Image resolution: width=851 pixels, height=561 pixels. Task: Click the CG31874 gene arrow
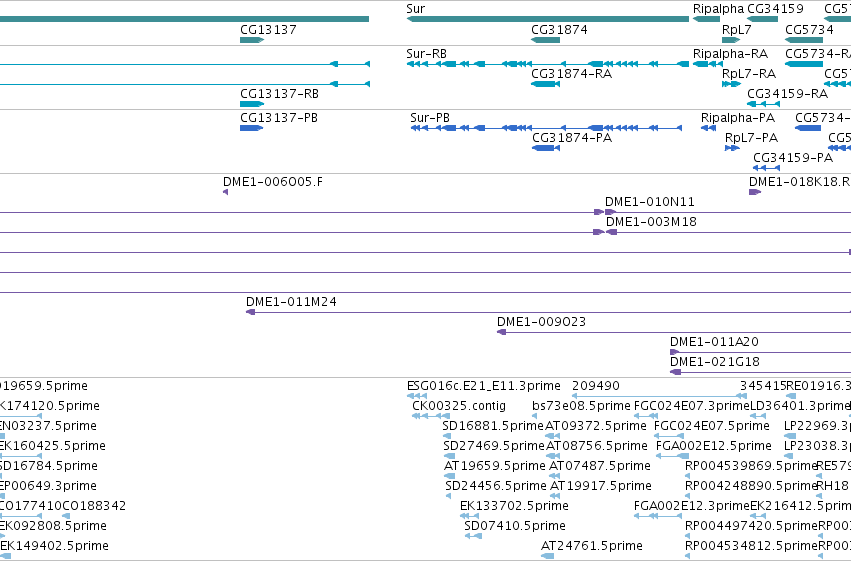[x=545, y=40]
